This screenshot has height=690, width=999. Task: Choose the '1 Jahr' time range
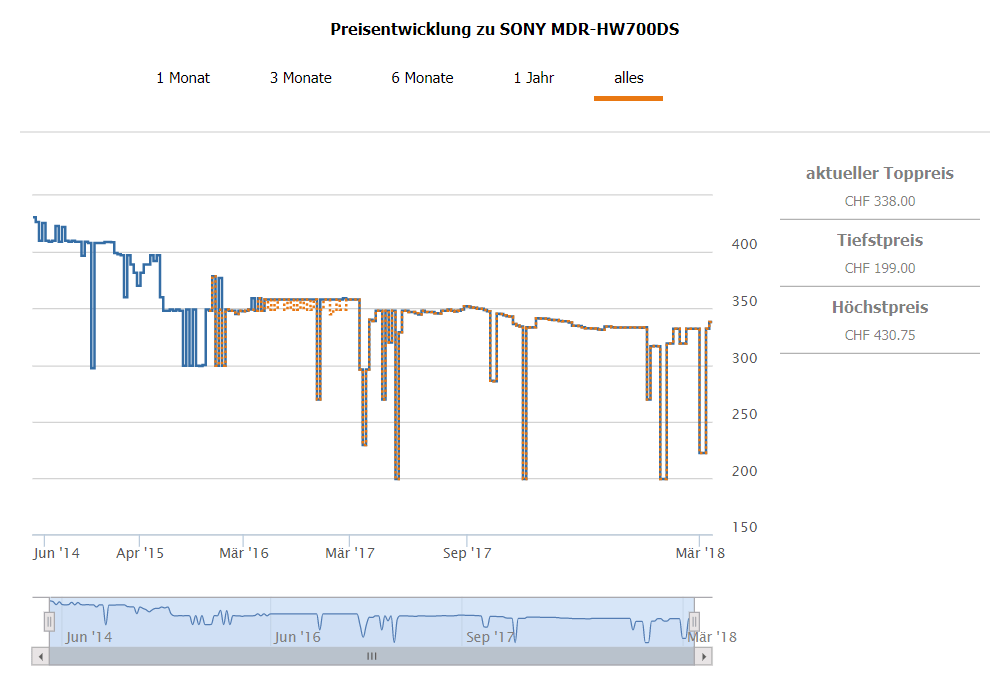(533, 78)
